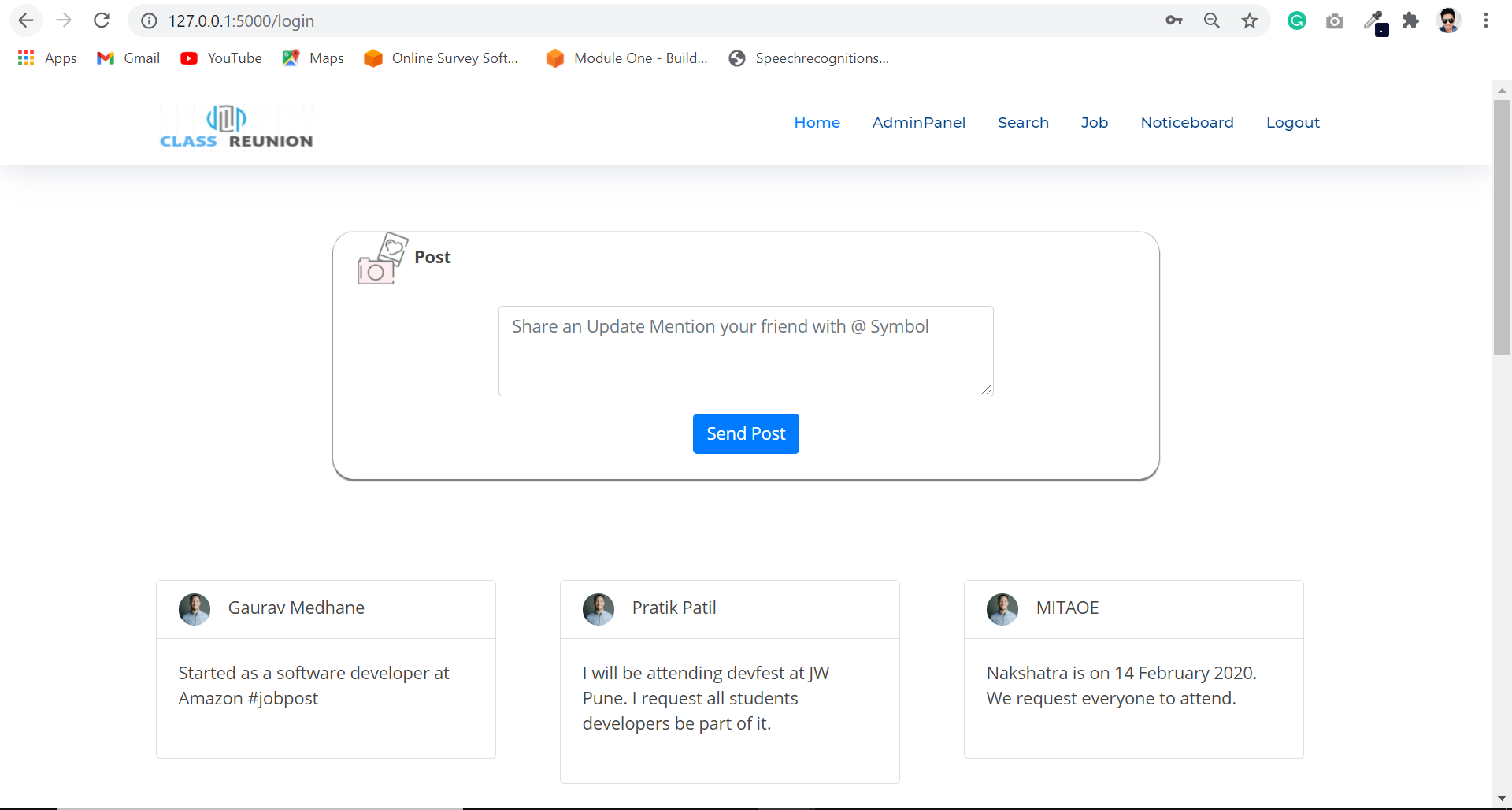Open the Speechrecognitions... bookmark

[810, 58]
